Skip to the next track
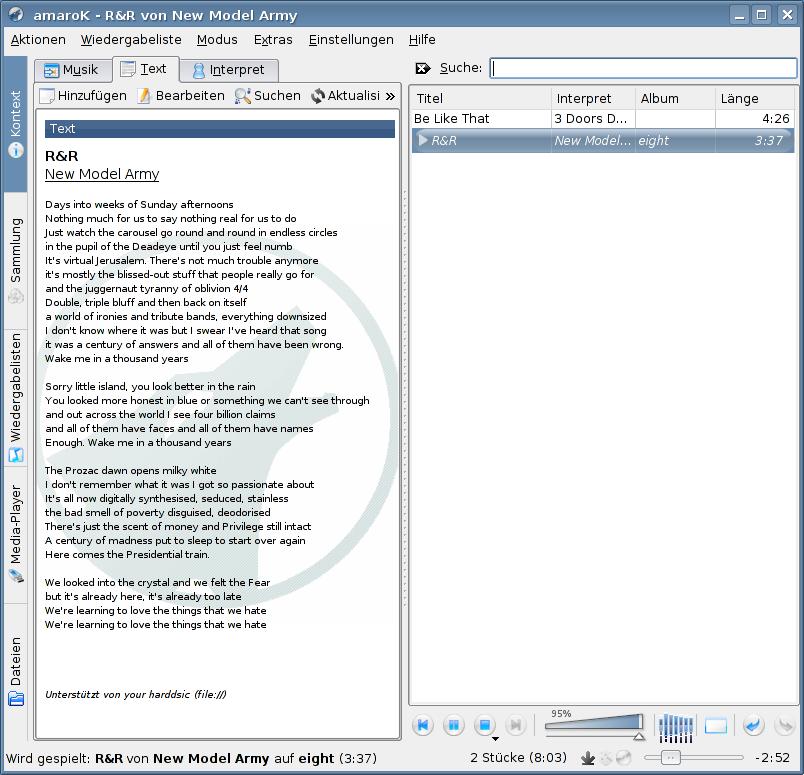The image size is (804, 775). (515, 725)
